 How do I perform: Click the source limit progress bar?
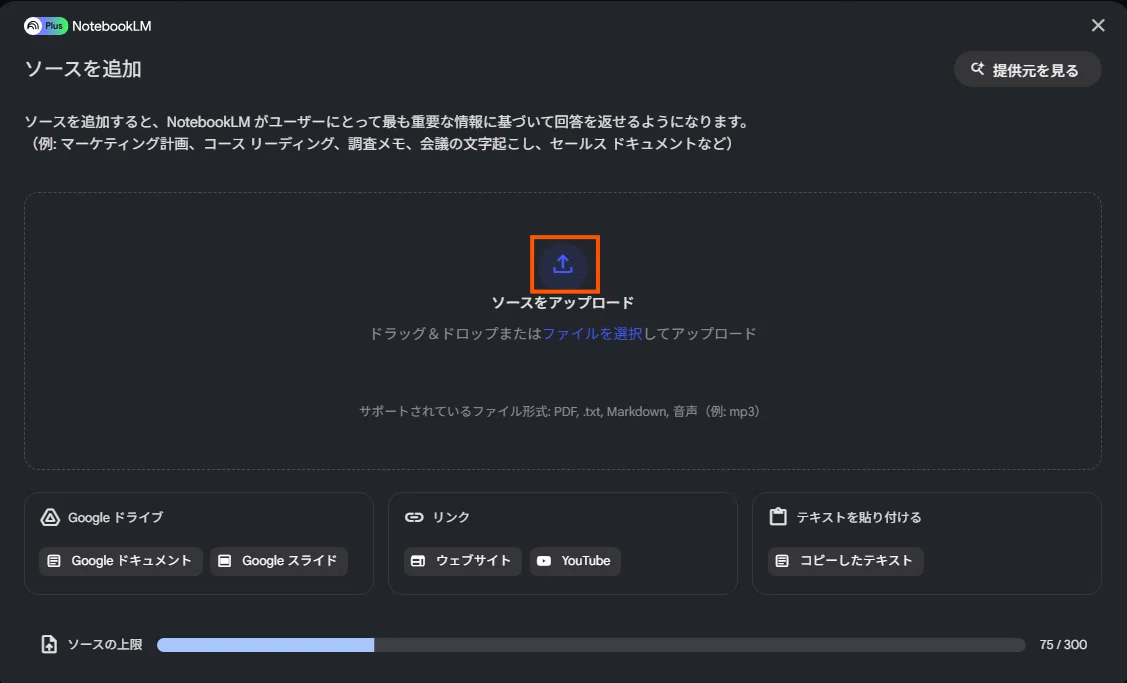(x=591, y=645)
